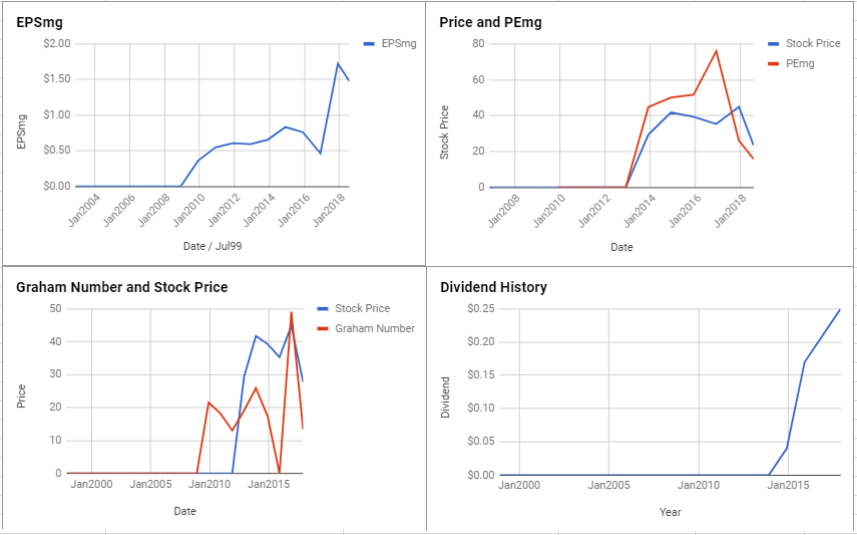The width and height of the screenshot is (857, 535).
Task: Click the 30 label on Graham Number axis
Action: [x=56, y=375]
